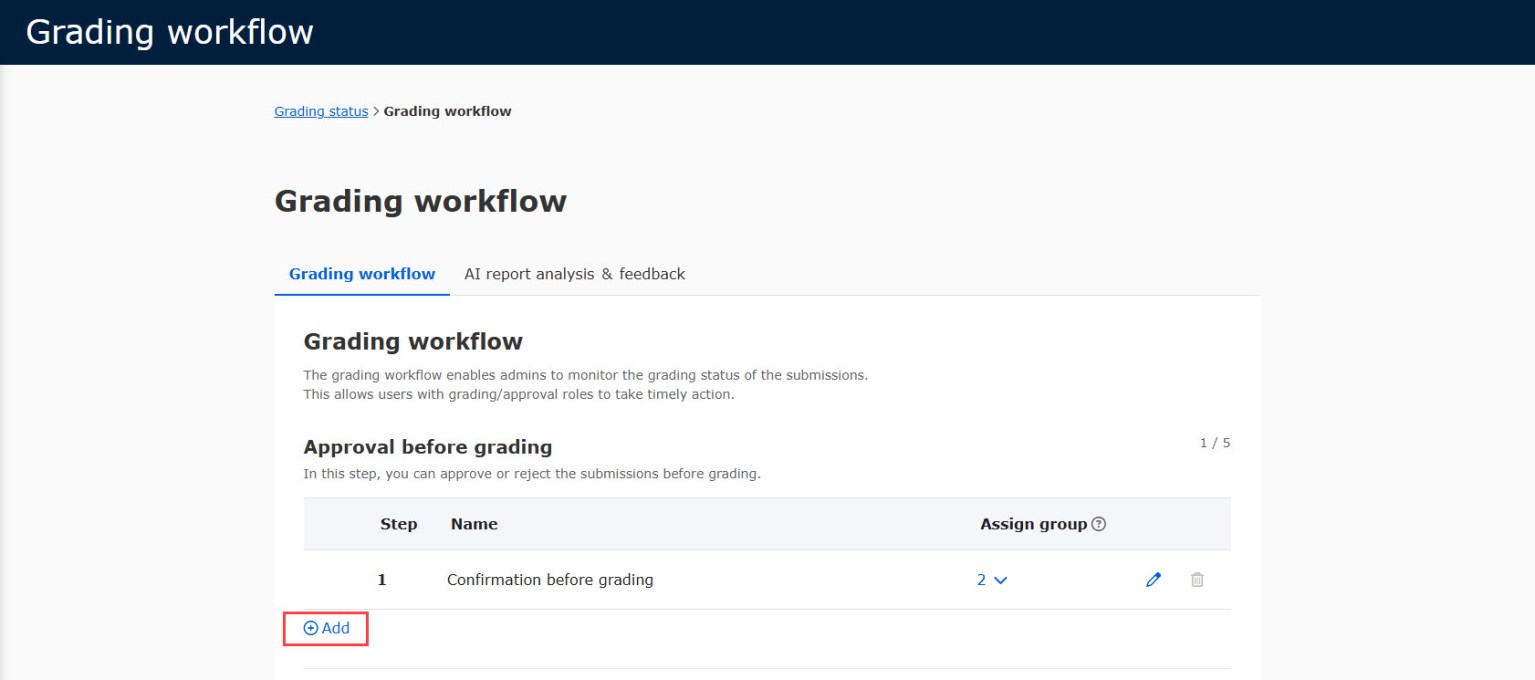This screenshot has height=680, width=1535.
Task: Click the Grading workflow breadcrumb text
Action: point(447,112)
